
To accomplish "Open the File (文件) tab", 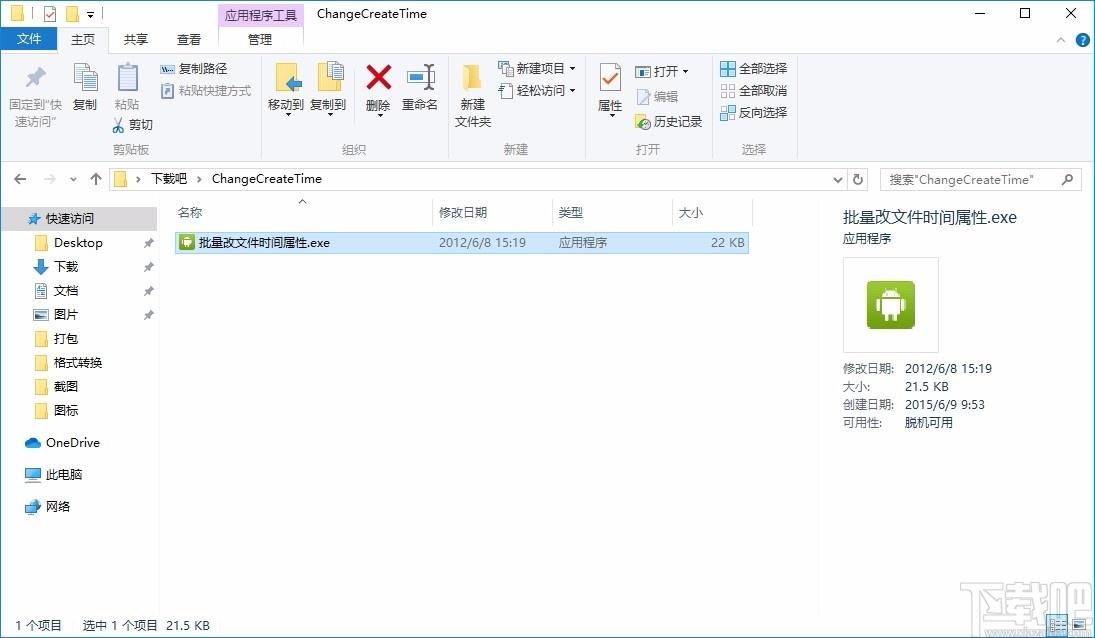I will [29, 38].
